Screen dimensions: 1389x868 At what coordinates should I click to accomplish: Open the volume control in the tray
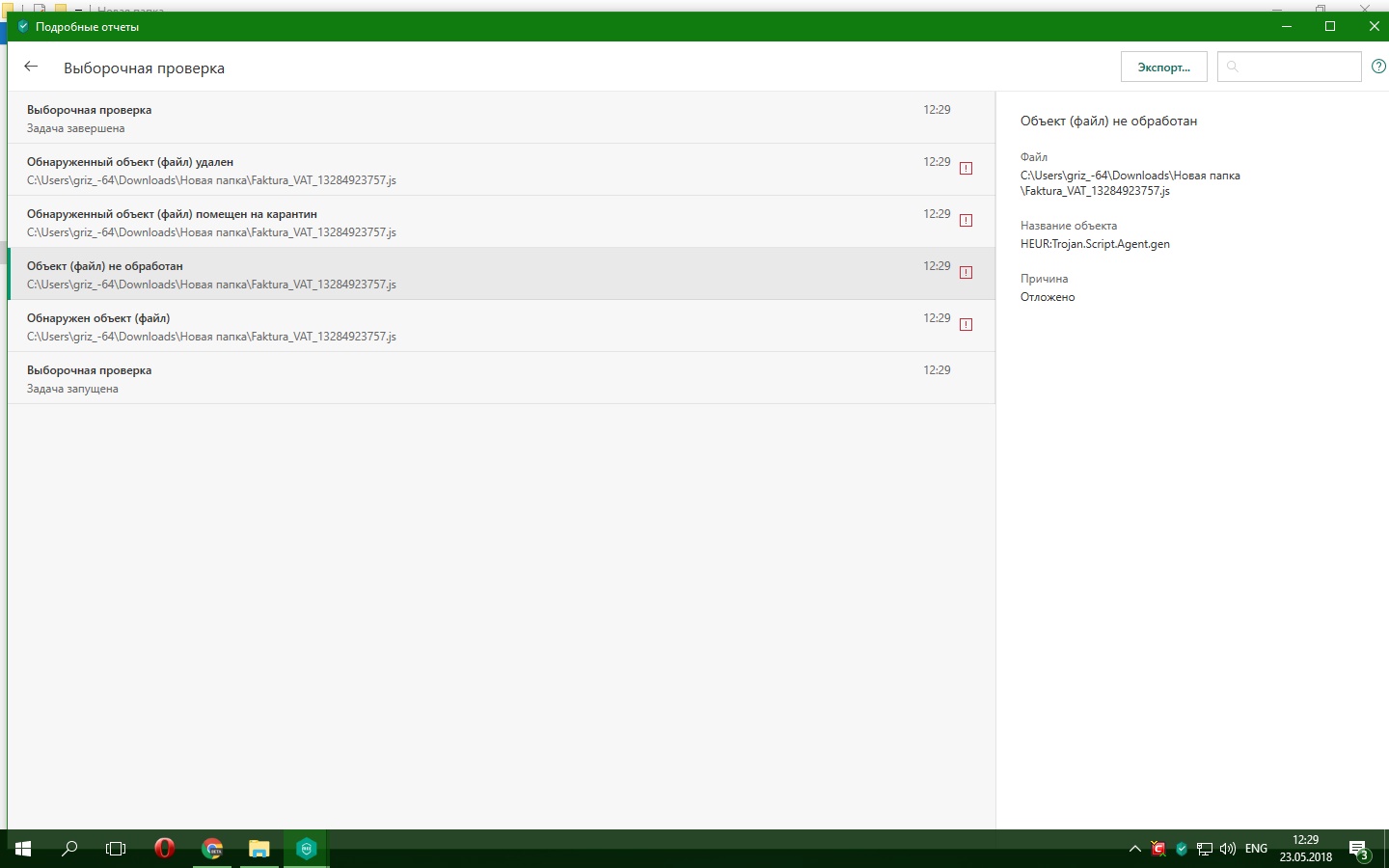[x=1228, y=849]
